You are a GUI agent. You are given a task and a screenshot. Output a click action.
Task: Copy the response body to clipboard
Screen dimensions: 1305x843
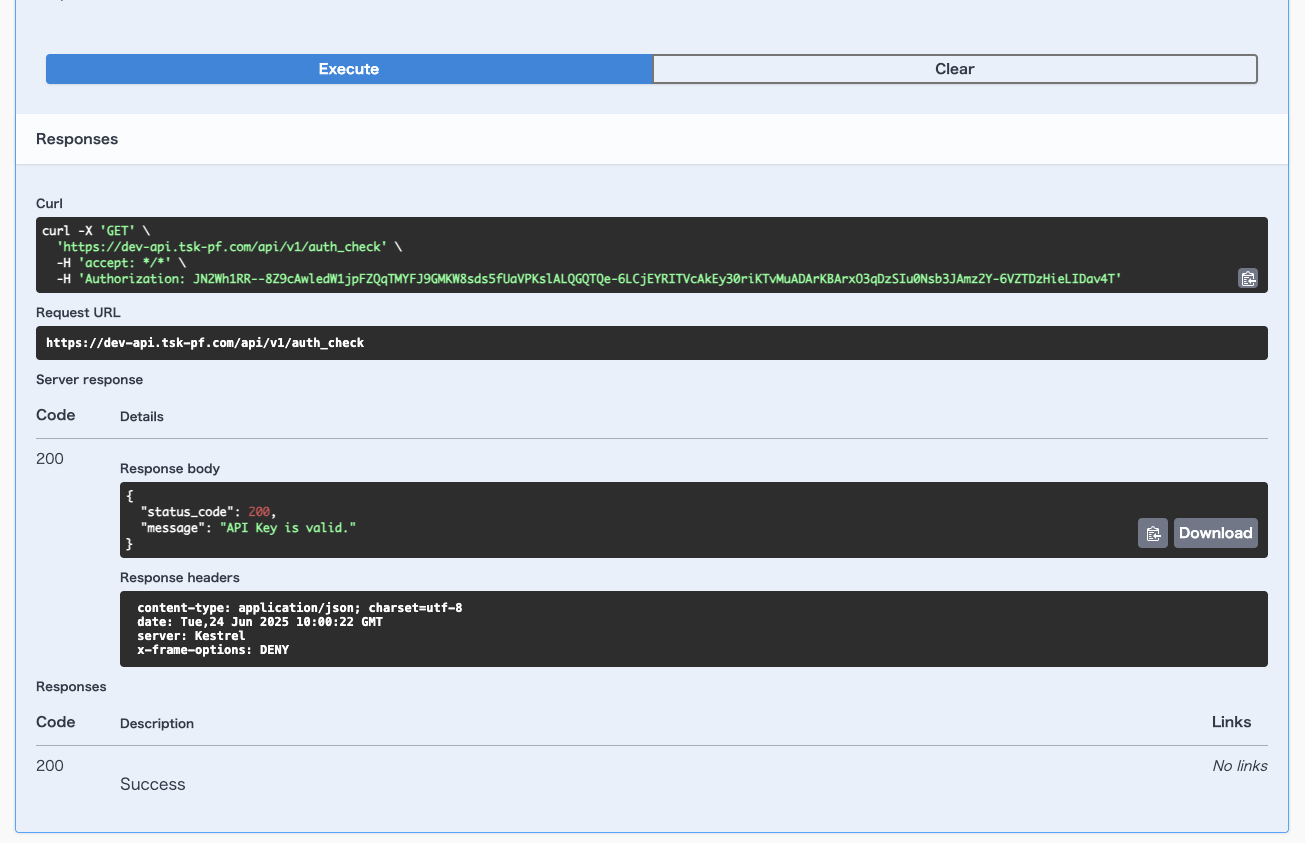click(x=1153, y=533)
